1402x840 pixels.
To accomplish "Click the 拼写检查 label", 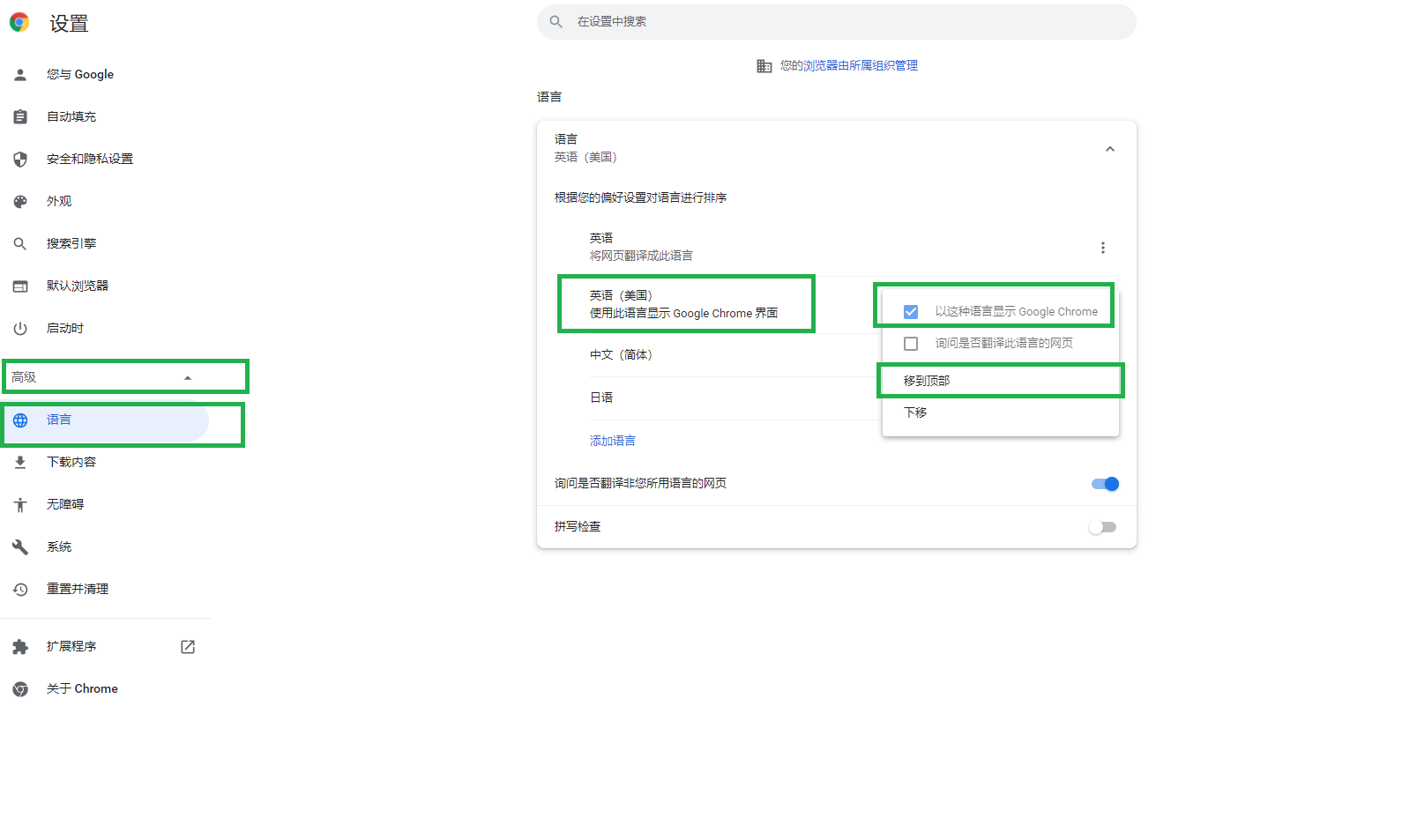I will point(578,526).
